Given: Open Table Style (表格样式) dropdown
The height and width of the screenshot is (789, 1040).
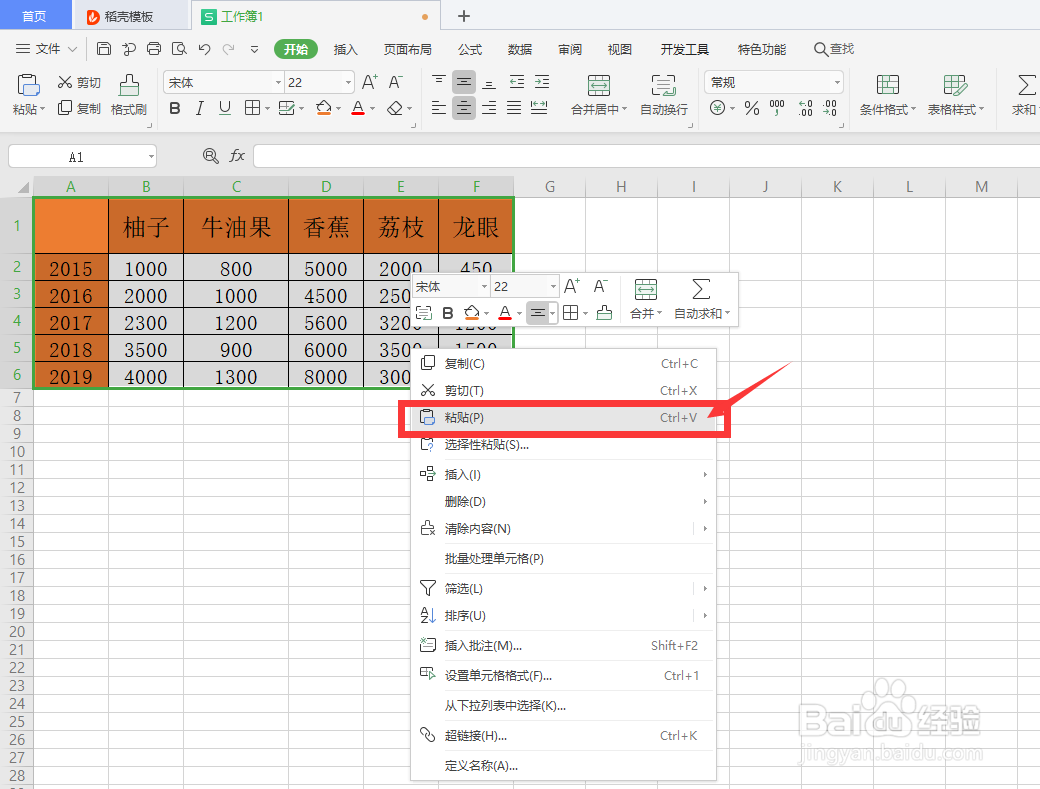Looking at the screenshot, I should [x=956, y=95].
